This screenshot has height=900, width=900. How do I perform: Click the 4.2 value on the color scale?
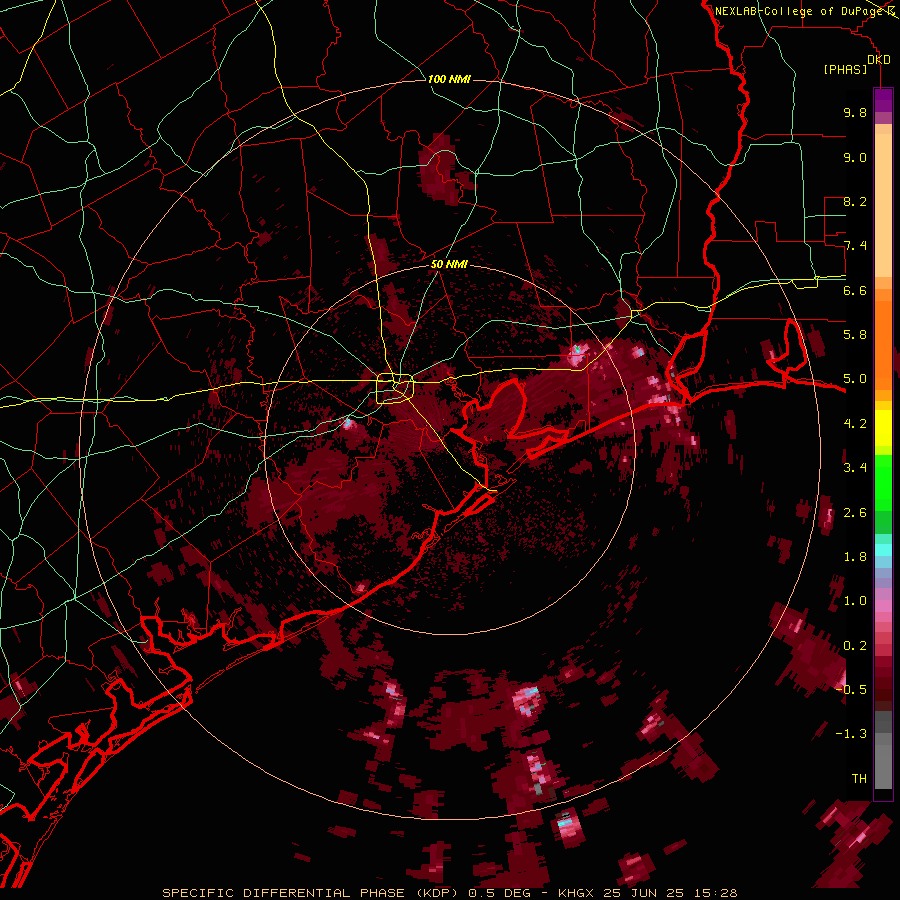tap(855, 424)
